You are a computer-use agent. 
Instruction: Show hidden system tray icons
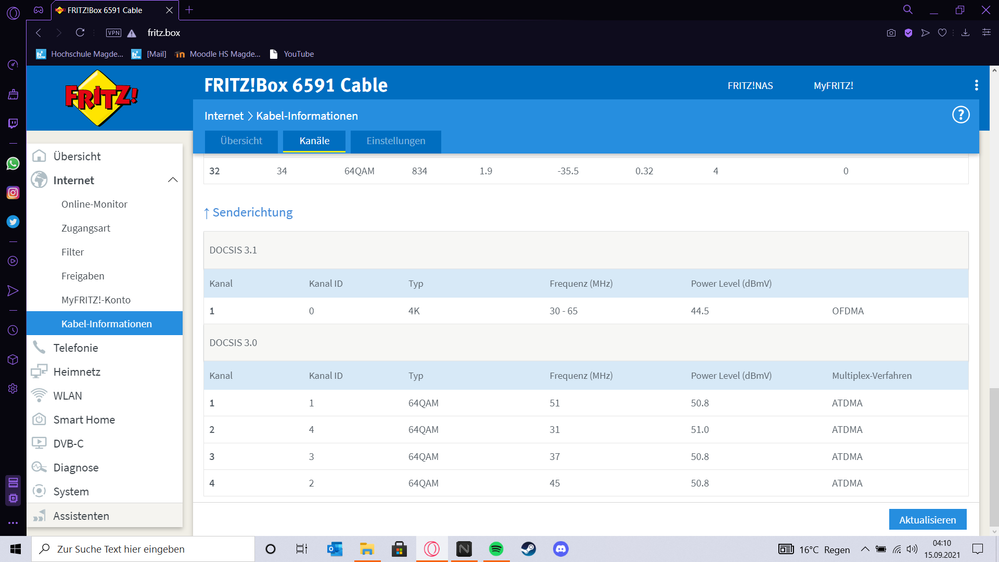pyautogui.click(x=865, y=549)
